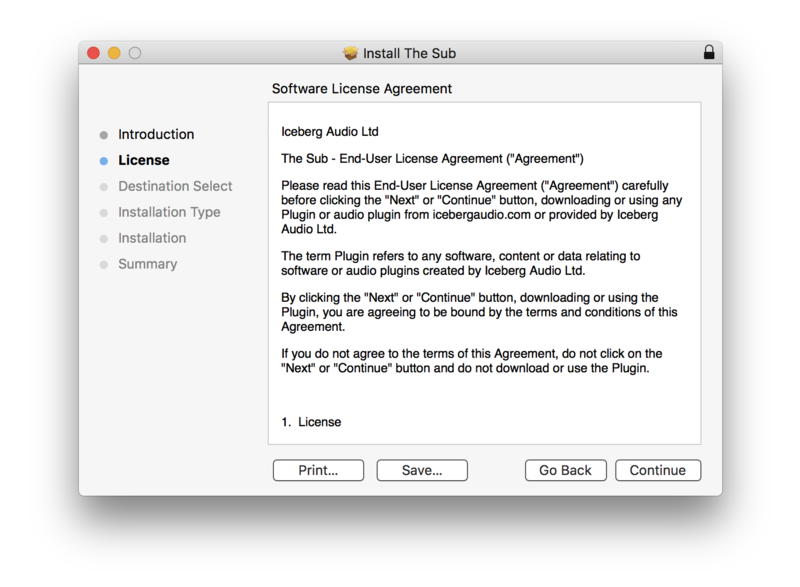
Task: Click 'The Sub - End-User License Agreement' line
Action: (x=432, y=159)
